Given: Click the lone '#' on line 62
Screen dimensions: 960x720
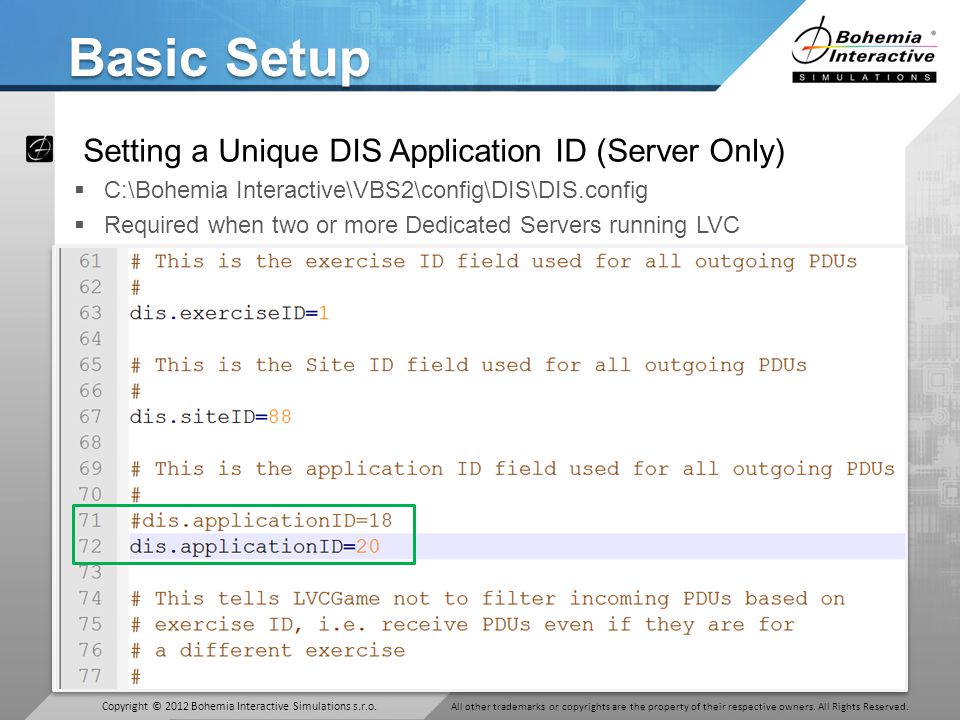Looking at the screenshot, I should pos(135,287).
